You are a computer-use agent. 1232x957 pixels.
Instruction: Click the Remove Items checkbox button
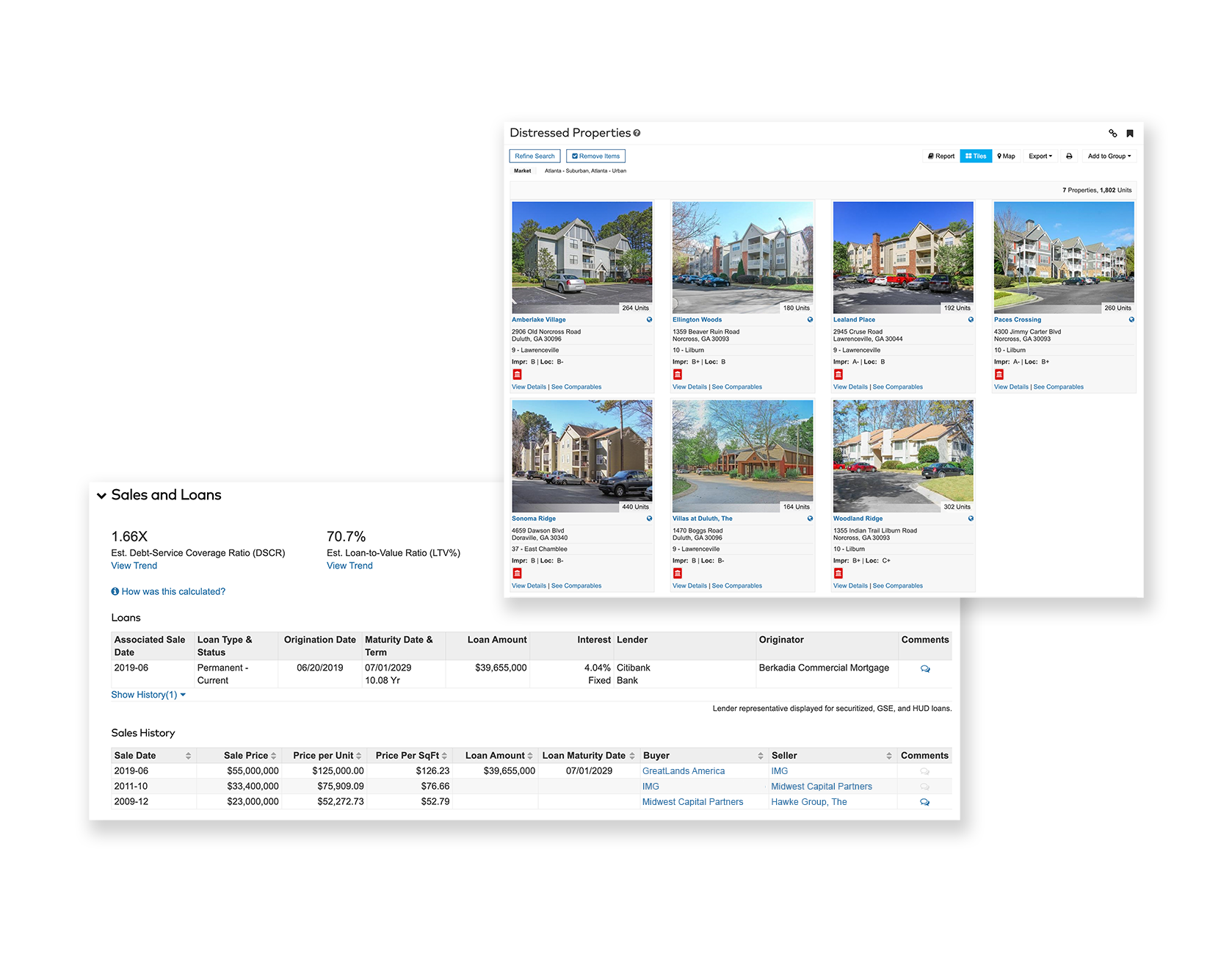tap(595, 156)
